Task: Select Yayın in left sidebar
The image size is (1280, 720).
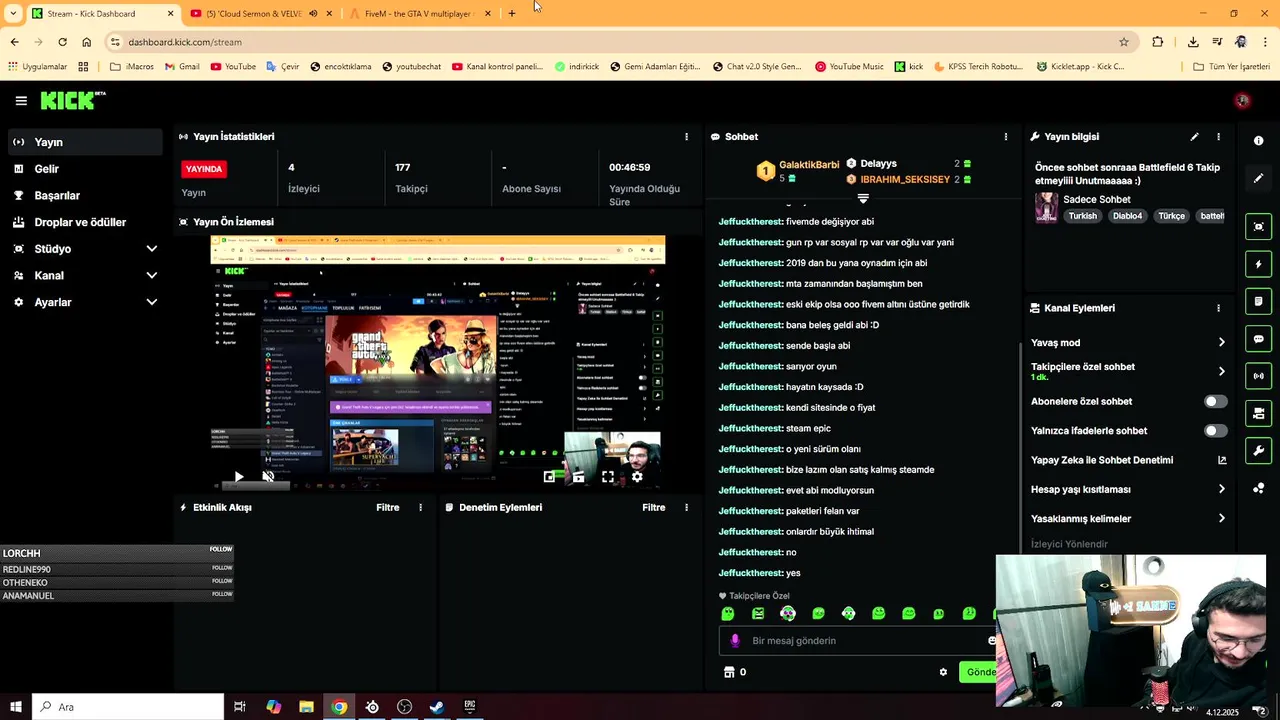Action: tap(84, 142)
